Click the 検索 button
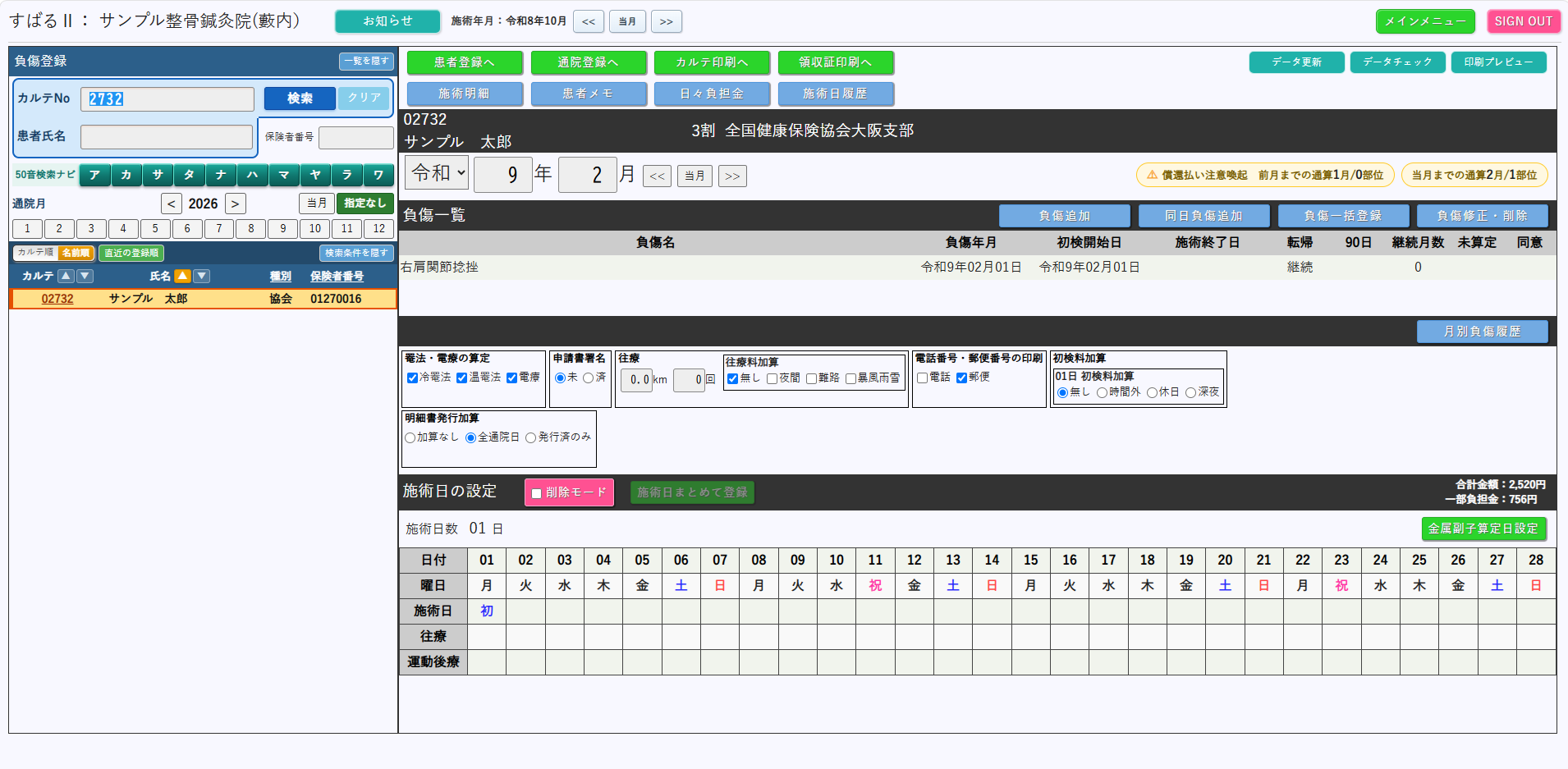1568x769 pixels. coord(300,98)
